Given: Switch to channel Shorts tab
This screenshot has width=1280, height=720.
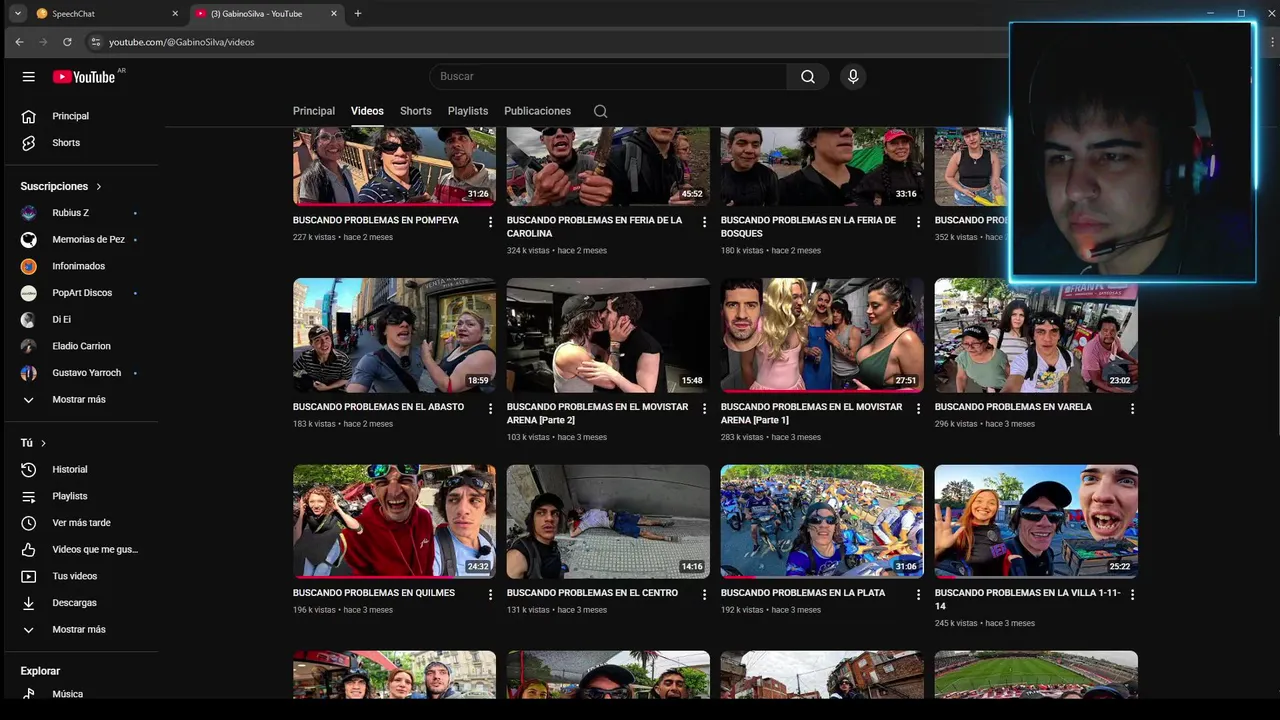Looking at the screenshot, I should coord(416,111).
